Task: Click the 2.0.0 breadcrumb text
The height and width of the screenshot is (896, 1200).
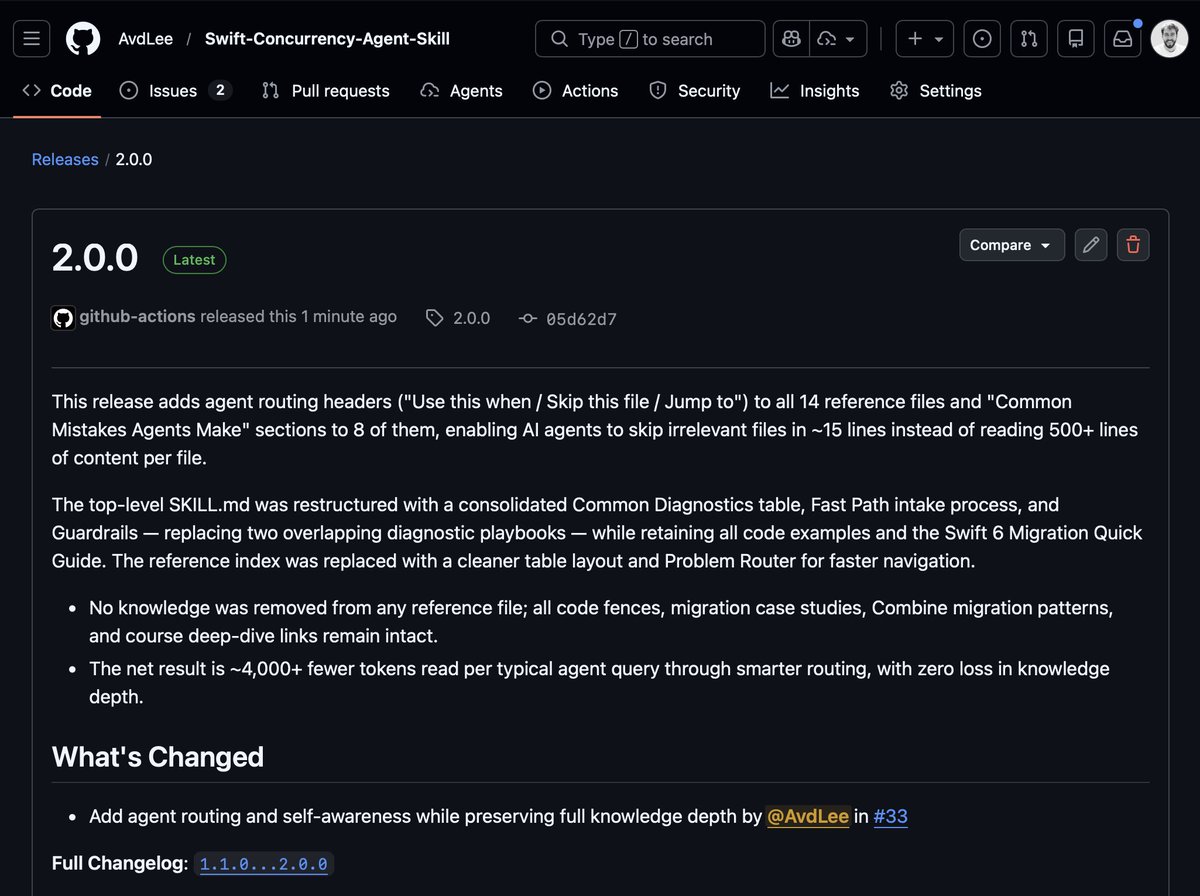Action: [x=134, y=159]
